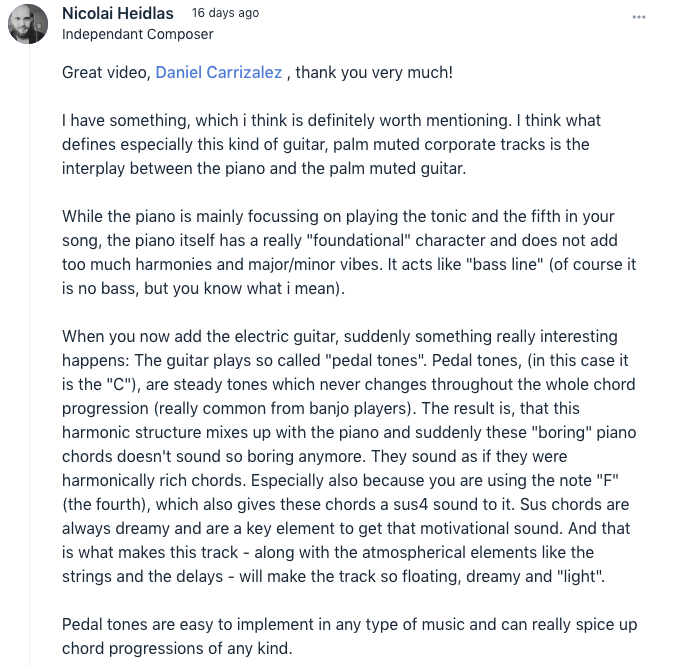Click the quoted word "boring"

coord(562,432)
